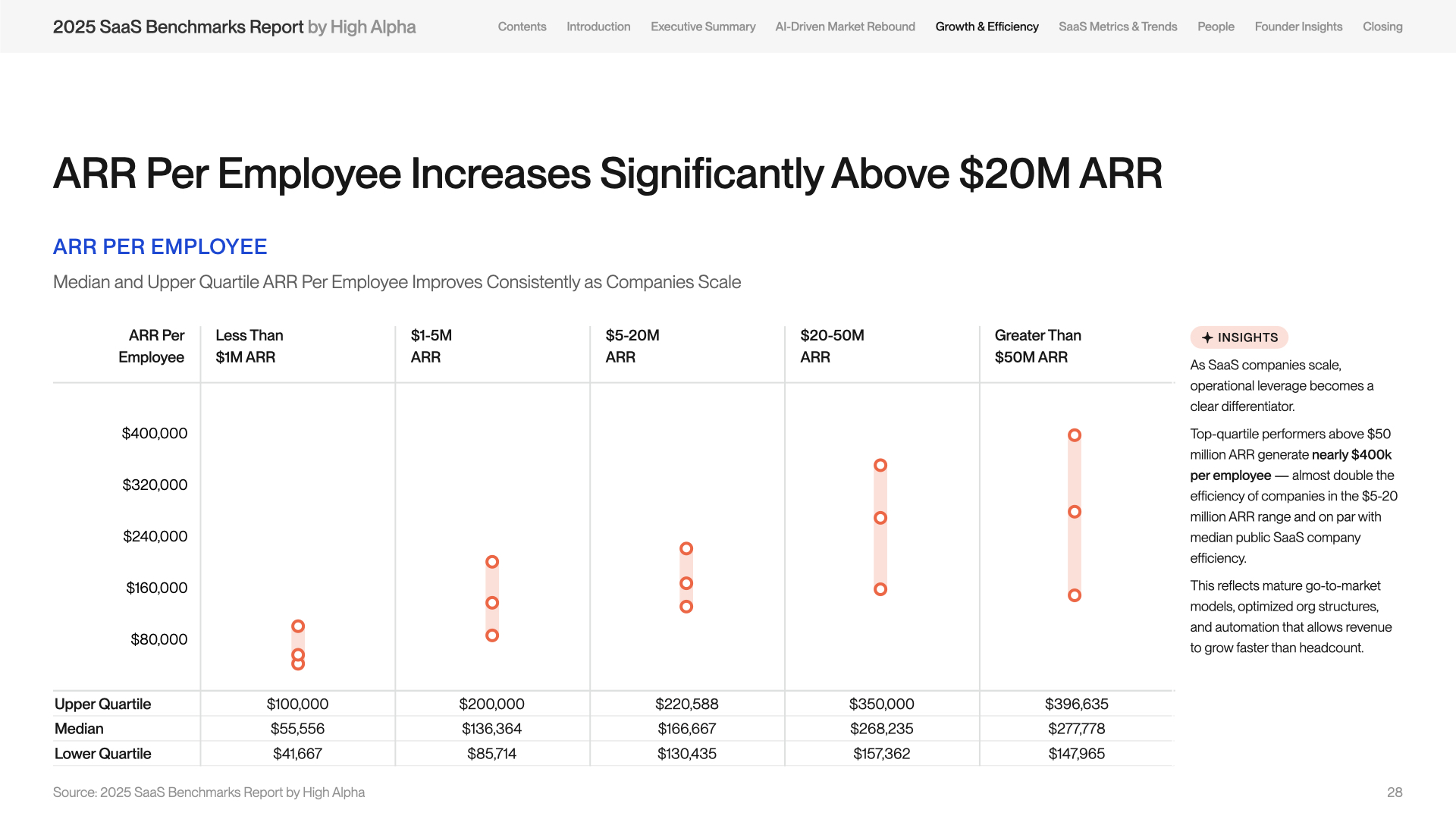Go to the Closing section
The height and width of the screenshot is (819, 1456).
(x=1382, y=27)
